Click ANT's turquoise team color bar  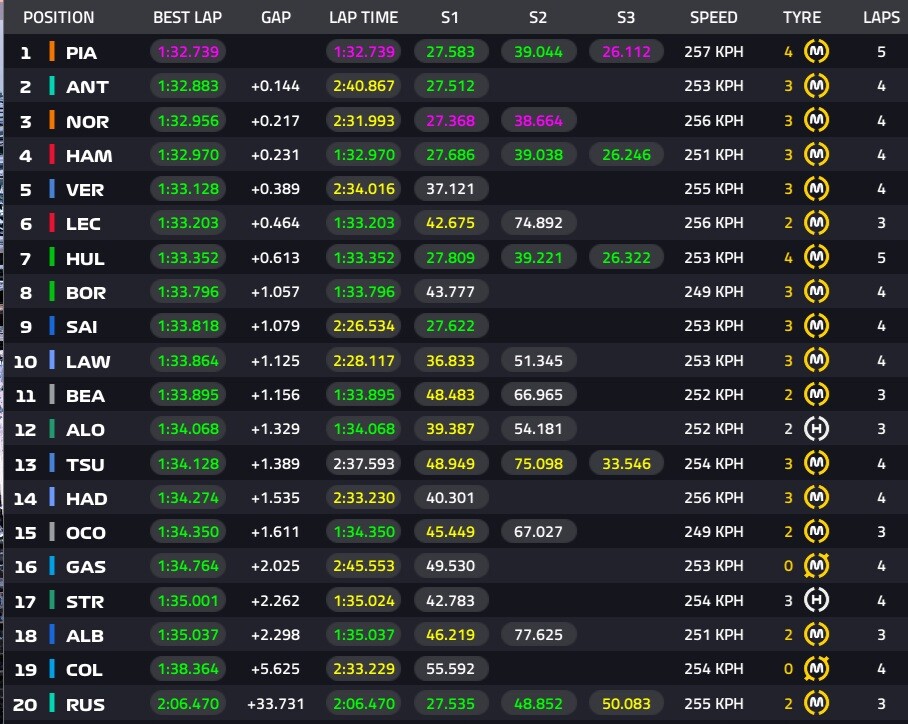pos(51,87)
